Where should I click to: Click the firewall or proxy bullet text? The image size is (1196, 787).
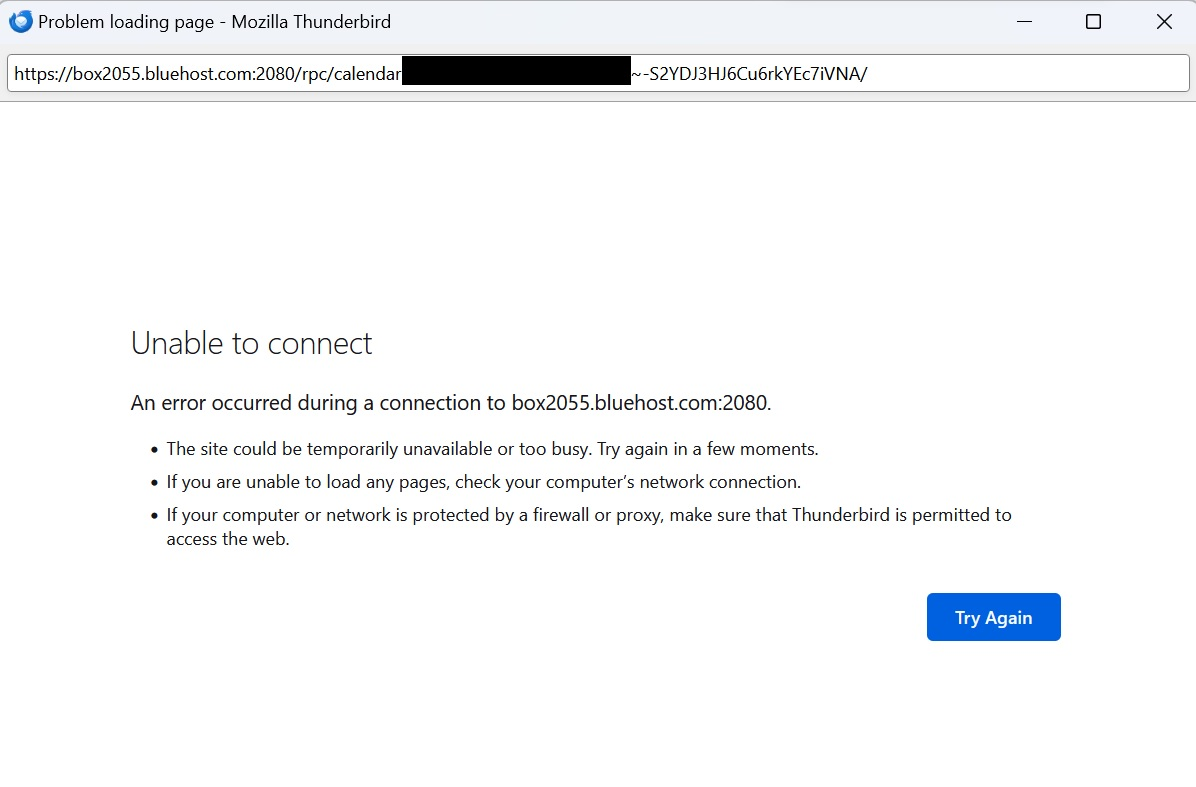tap(589, 515)
